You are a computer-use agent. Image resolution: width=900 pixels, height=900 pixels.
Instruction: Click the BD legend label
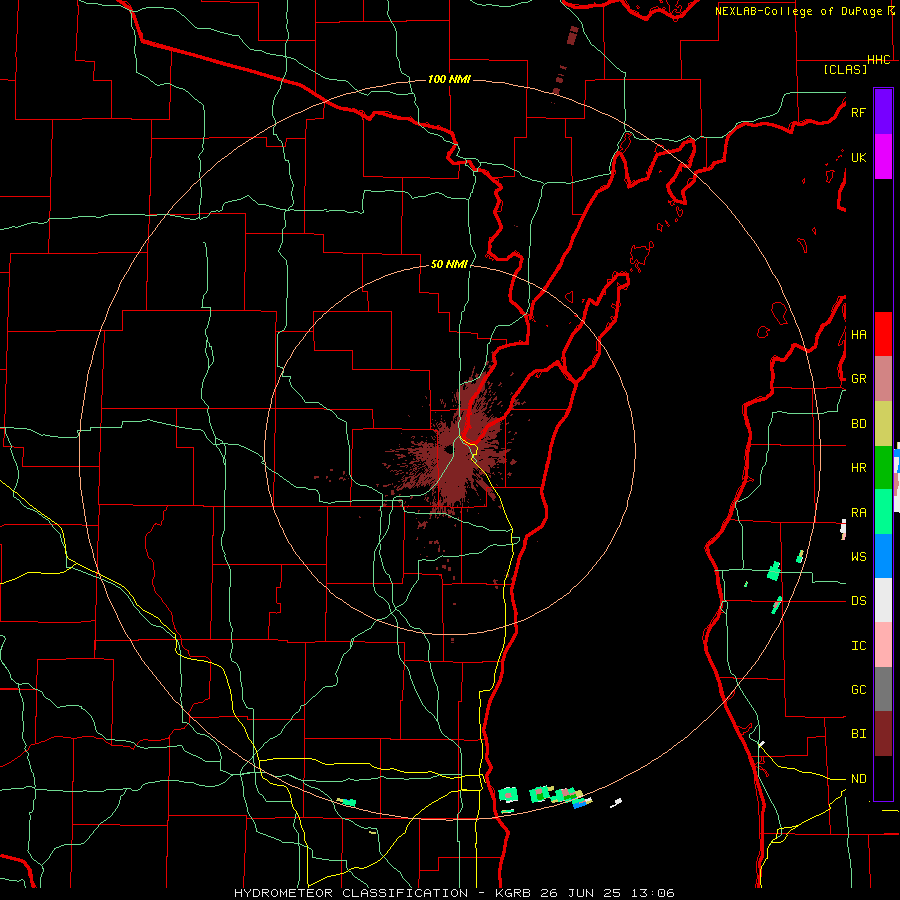point(858,424)
